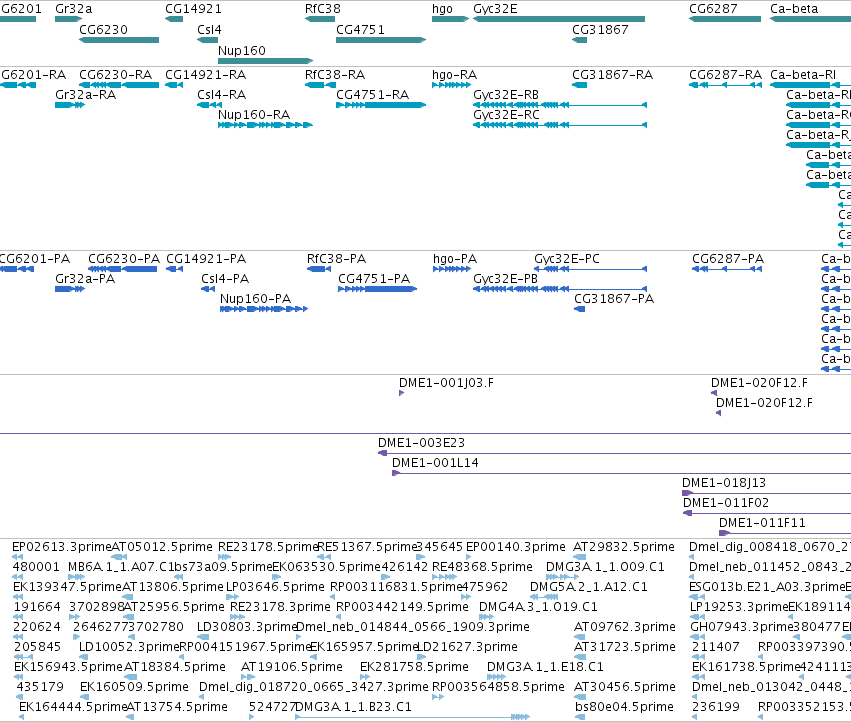
Task: Click the RfC38-RA transcript label
Action: [335, 75]
